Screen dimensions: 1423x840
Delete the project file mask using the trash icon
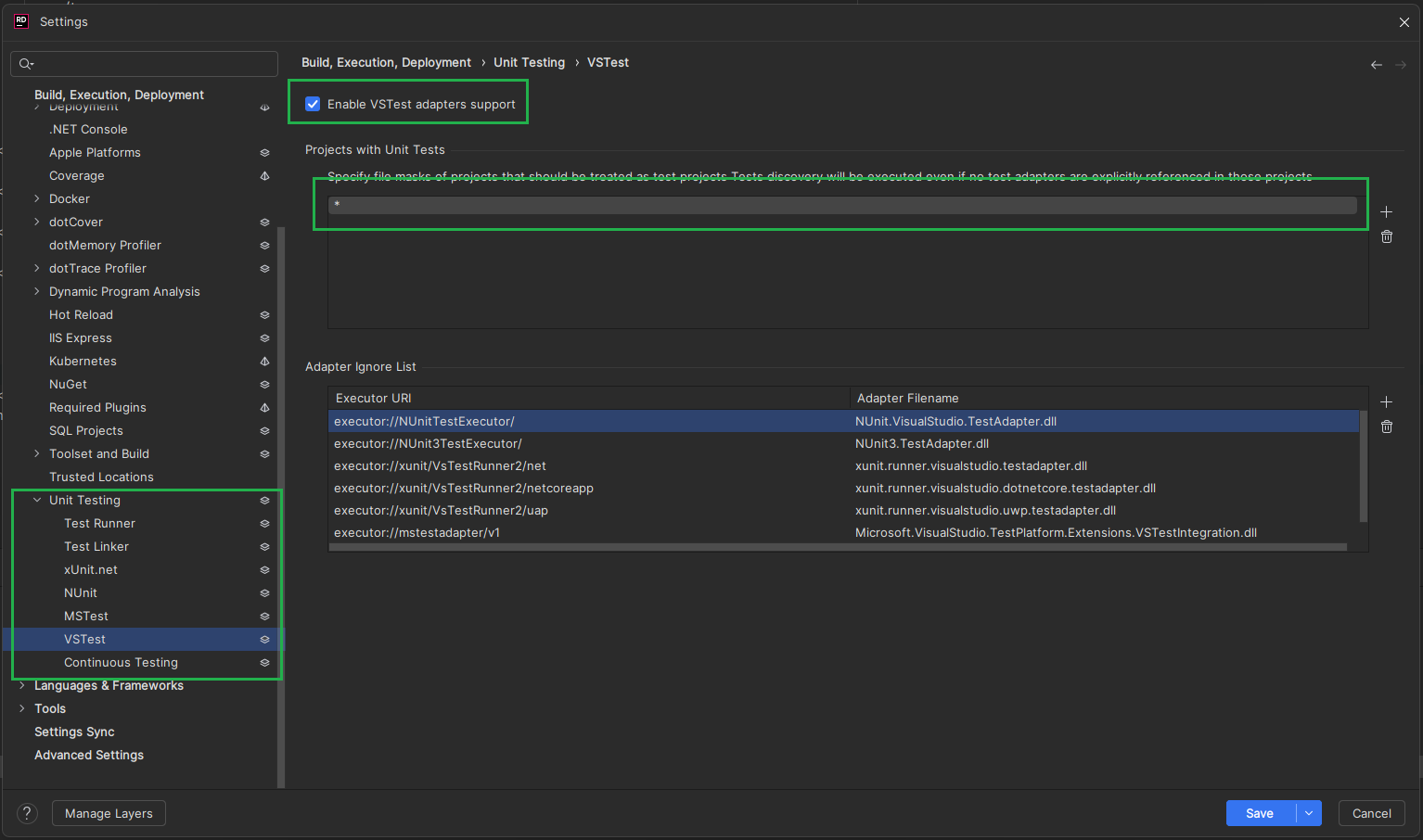pyautogui.click(x=1386, y=236)
